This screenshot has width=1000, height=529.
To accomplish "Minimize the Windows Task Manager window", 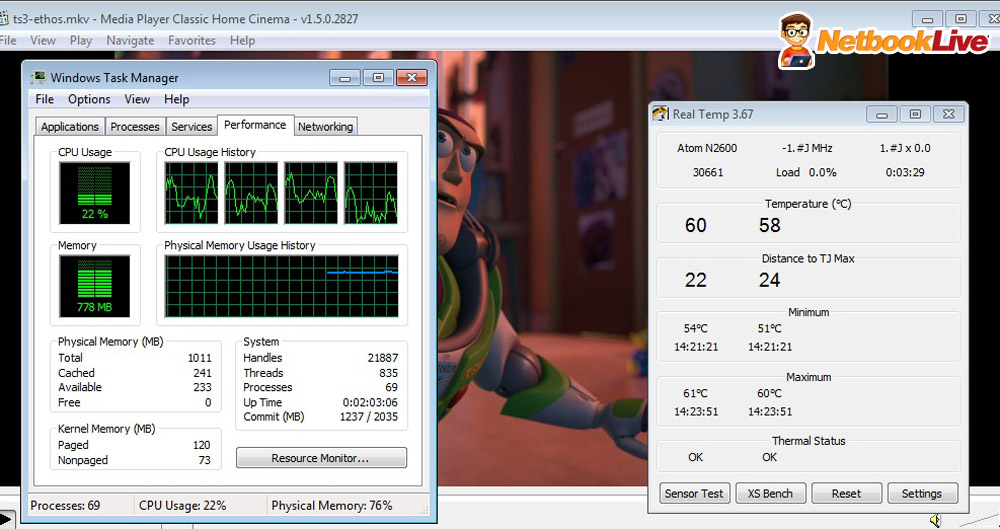I will pos(345,78).
